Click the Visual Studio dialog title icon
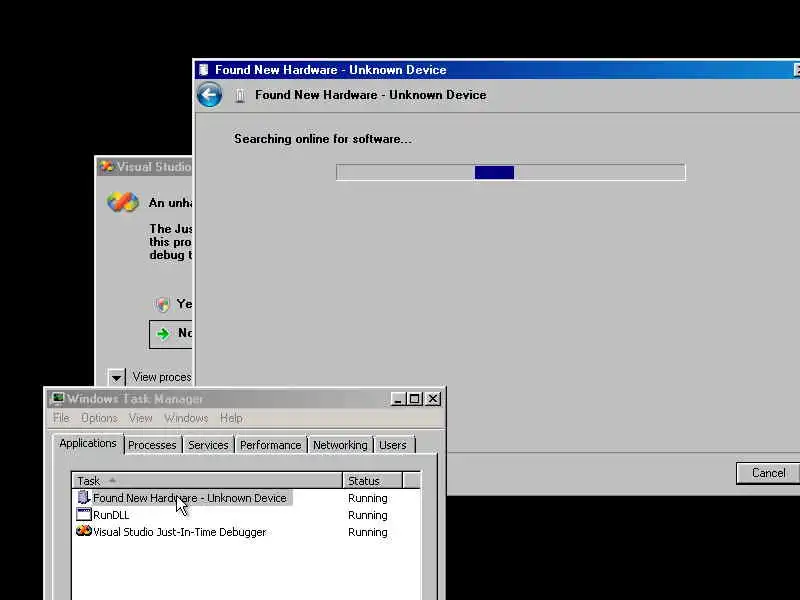Viewport: 800px width, 600px height. (x=107, y=166)
